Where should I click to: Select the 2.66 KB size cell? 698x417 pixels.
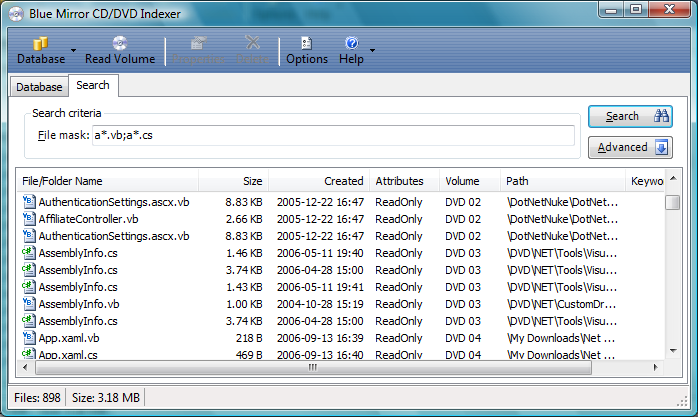(244, 219)
